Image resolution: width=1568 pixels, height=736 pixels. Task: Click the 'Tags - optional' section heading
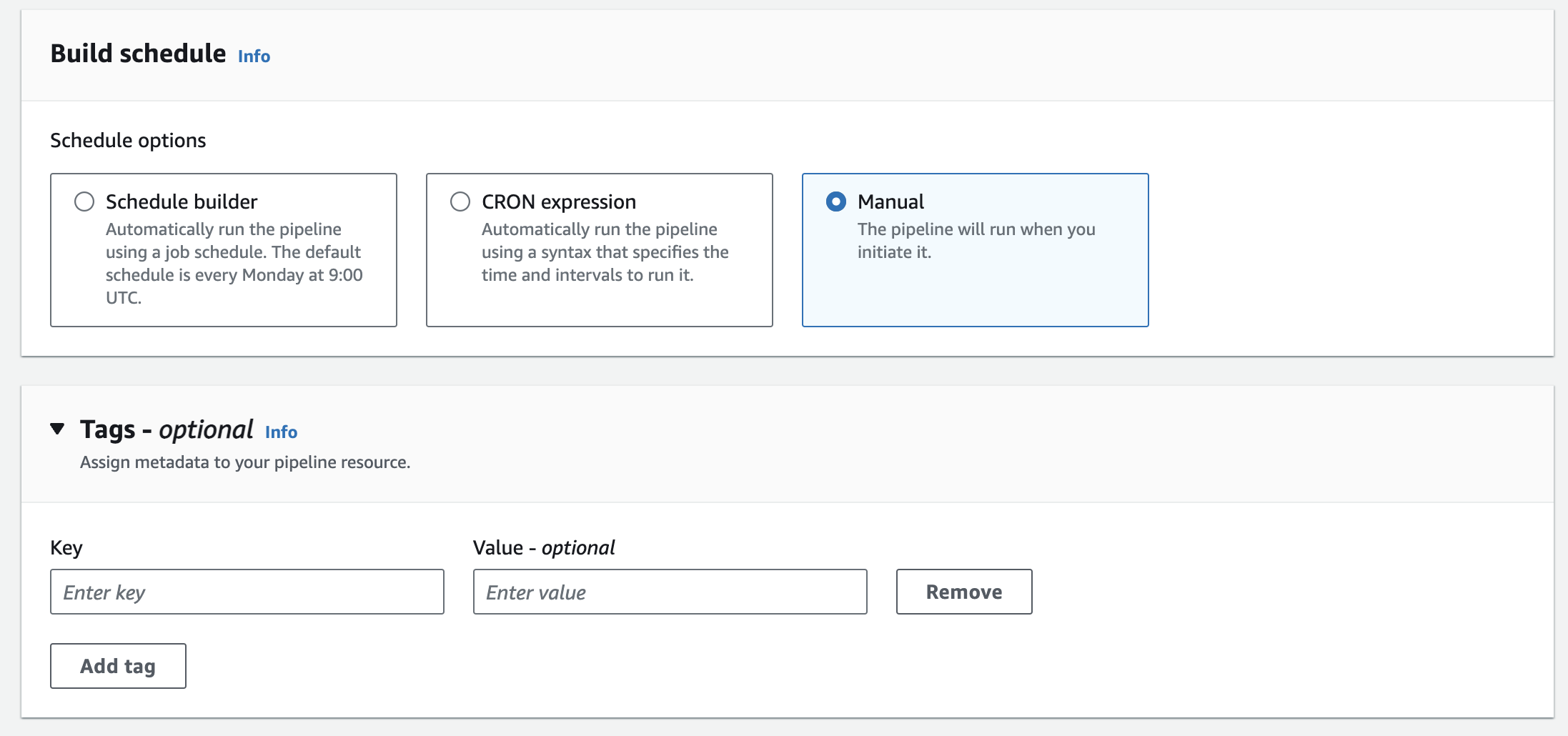tap(167, 429)
